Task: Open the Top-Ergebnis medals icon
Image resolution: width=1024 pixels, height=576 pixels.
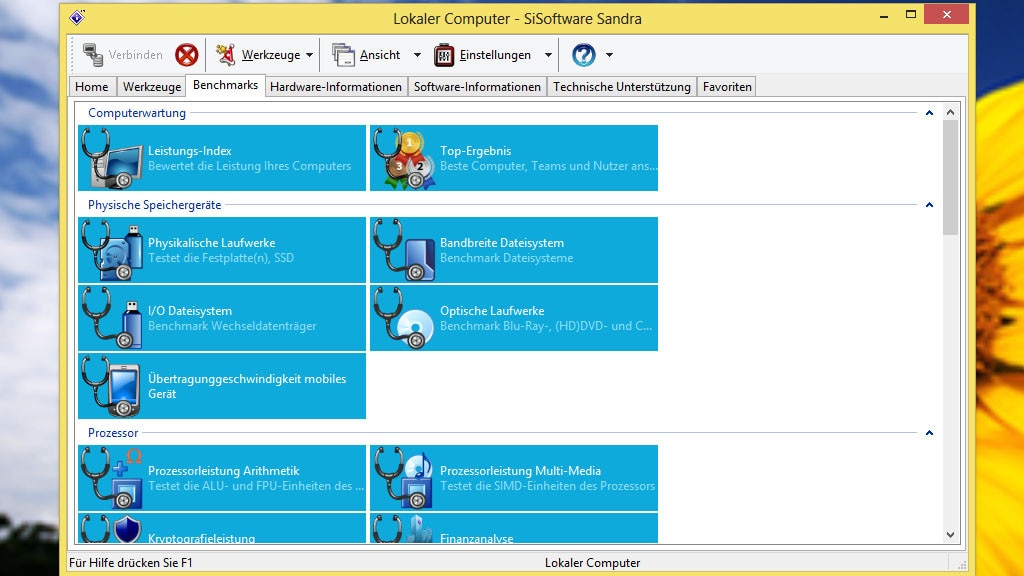Action: pos(404,158)
